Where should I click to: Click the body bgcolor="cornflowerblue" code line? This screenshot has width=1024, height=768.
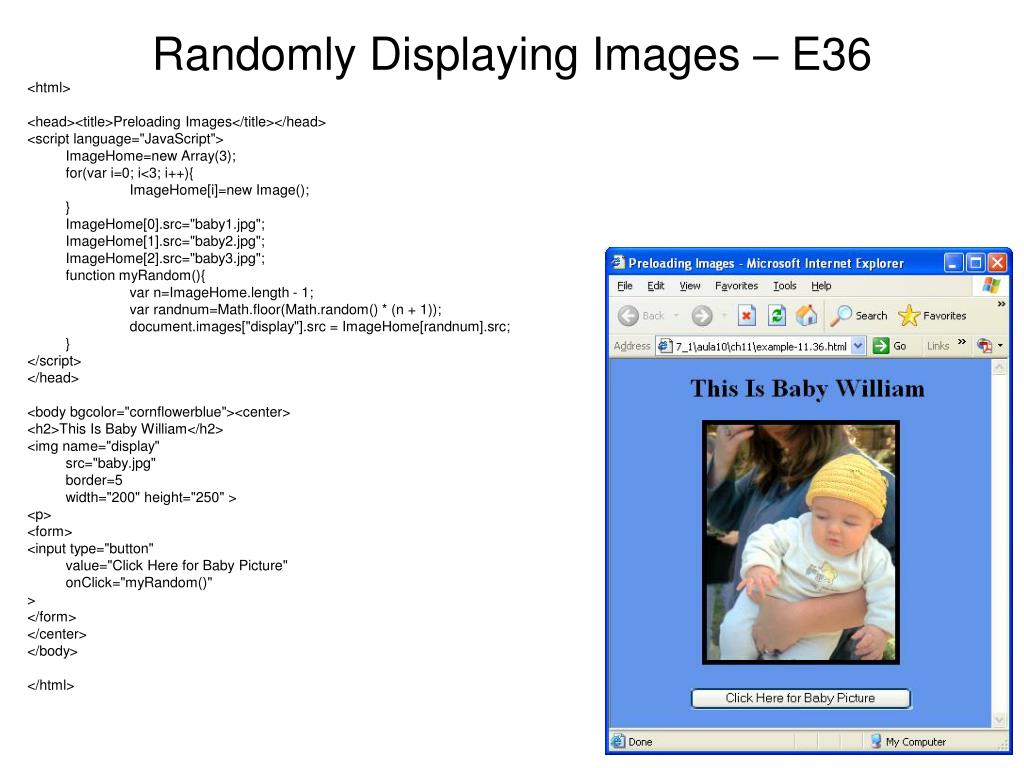(x=159, y=412)
